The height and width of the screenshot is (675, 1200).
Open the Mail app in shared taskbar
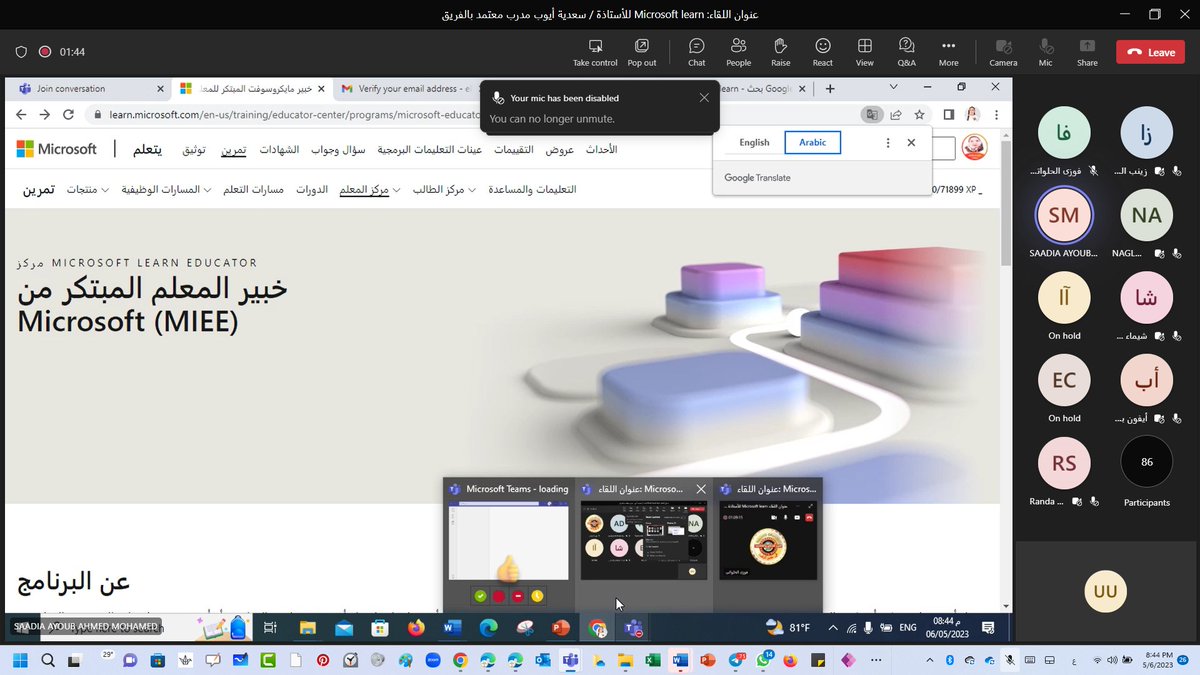pyautogui.click(x=344, y=628)
